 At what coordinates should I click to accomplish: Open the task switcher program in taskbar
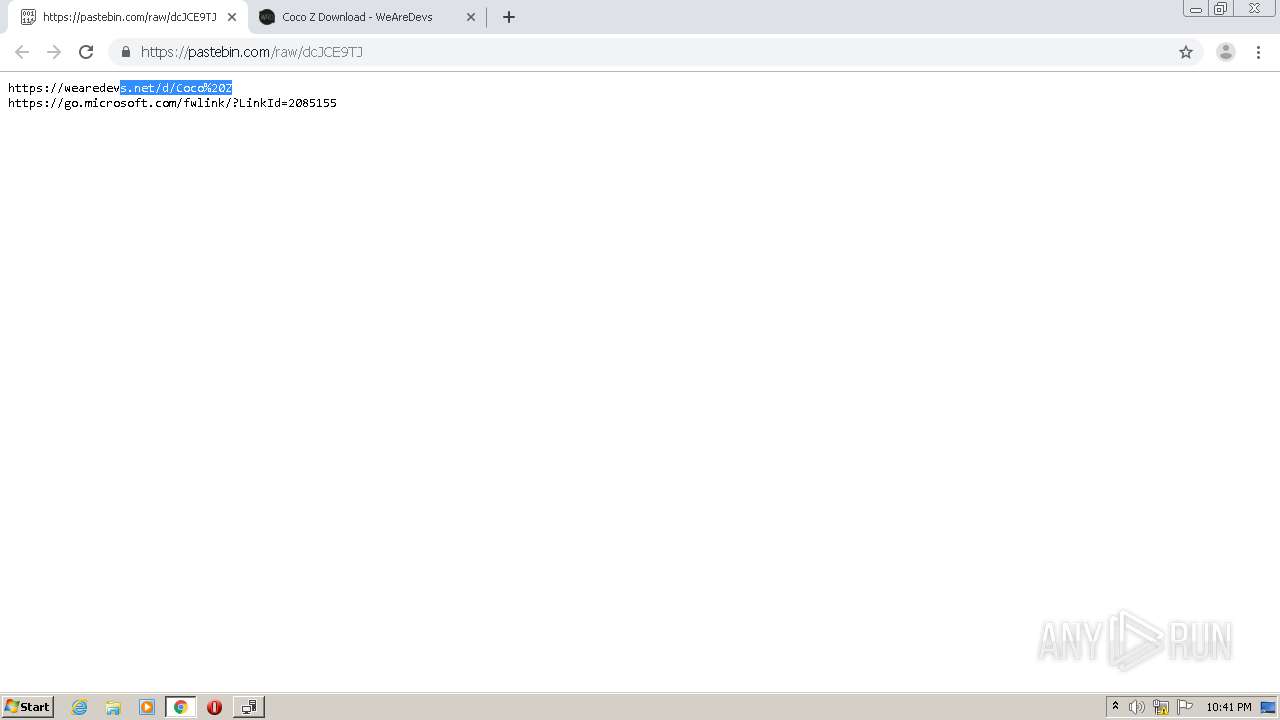[249, 707]
